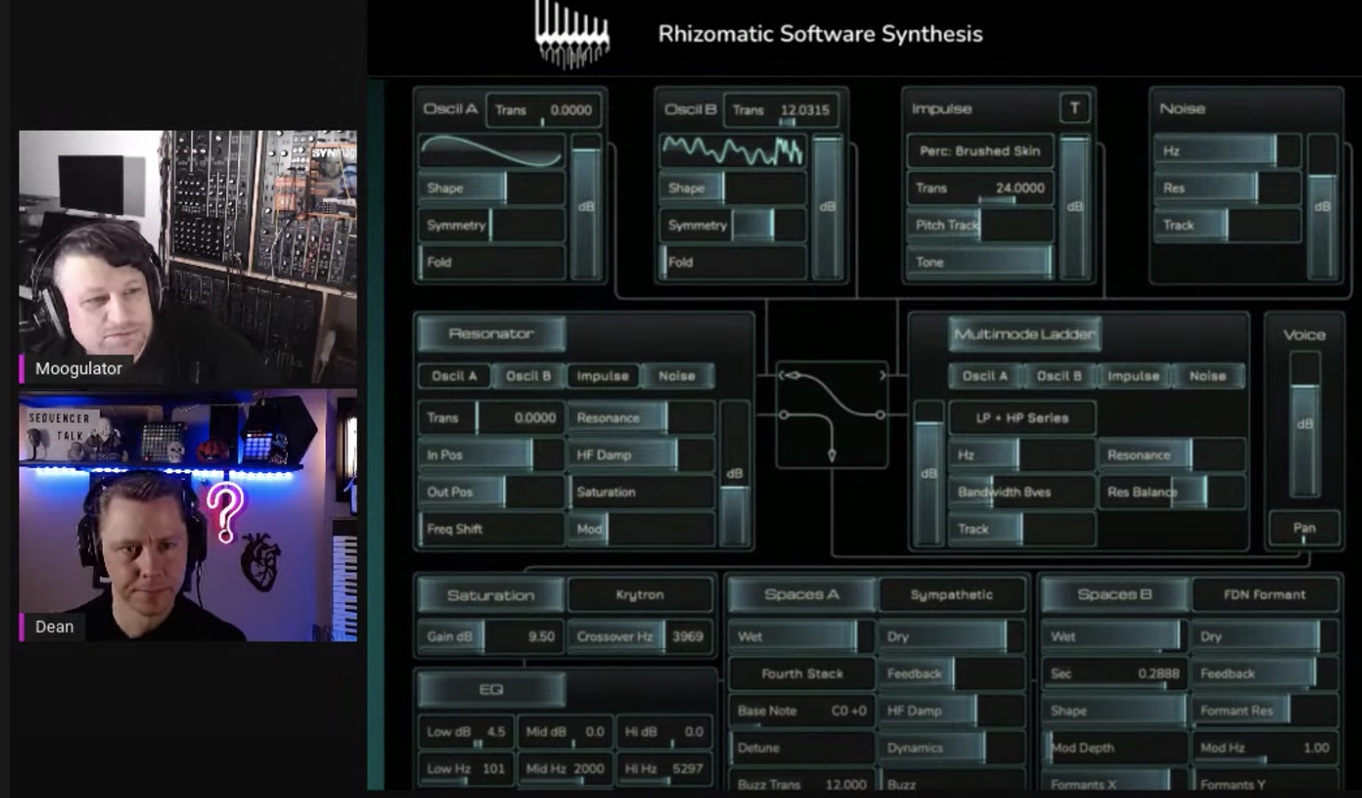Click the Oscil A Trans value field
The height and width of the screenshot is (798, 1362).
543,110
